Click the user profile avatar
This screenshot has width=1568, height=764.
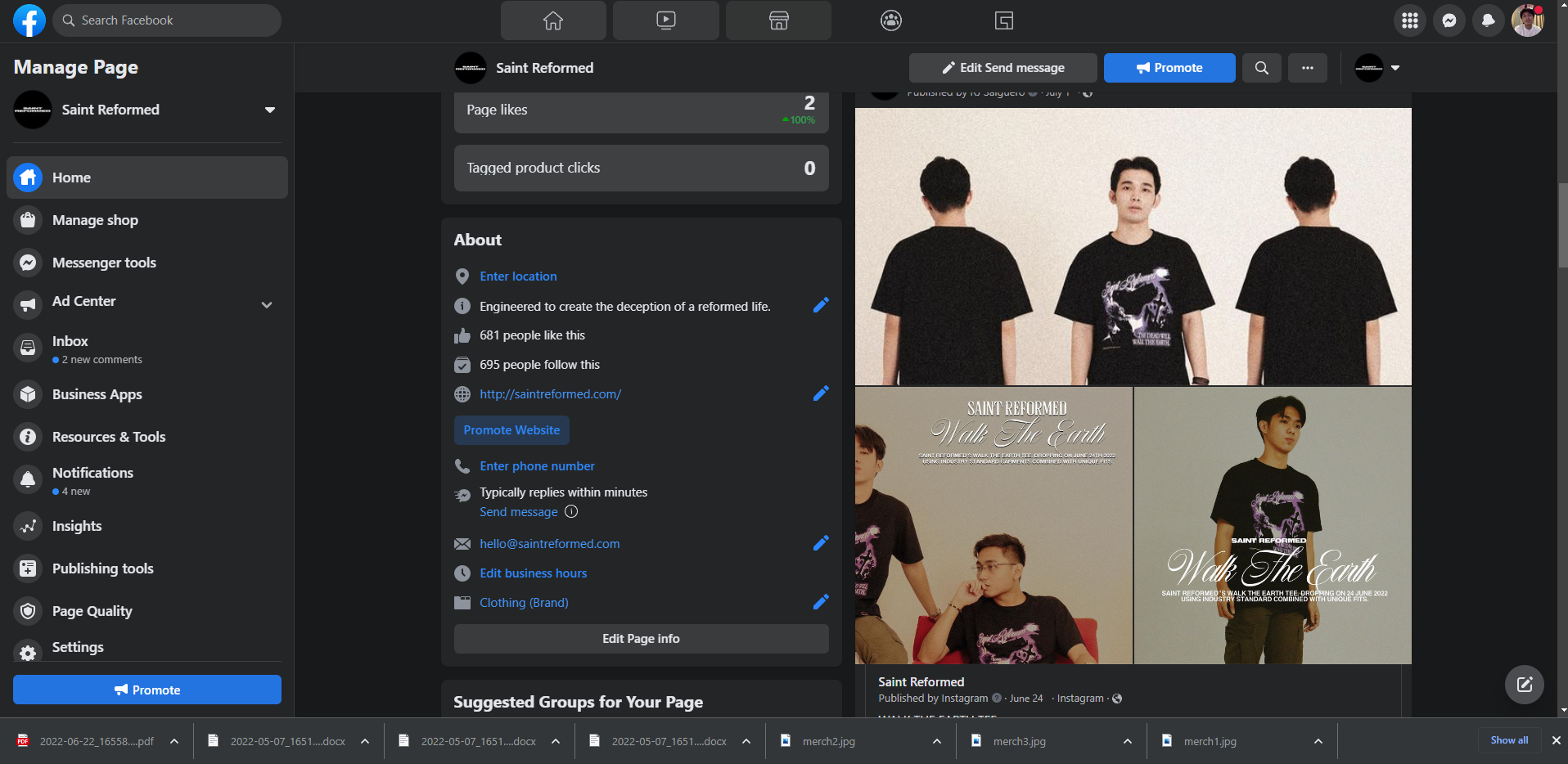pyautogui.click(x=1528, y=20)
